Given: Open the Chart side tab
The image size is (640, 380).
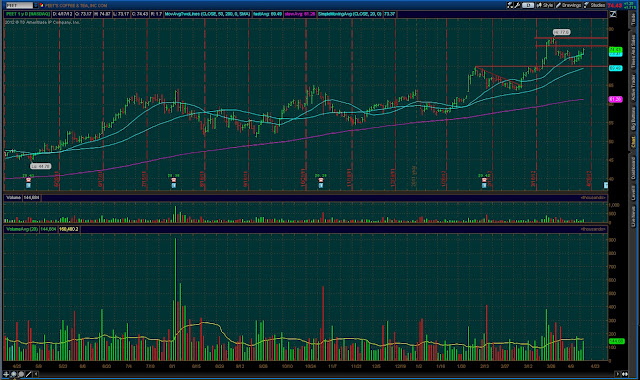Looking at the screenshot, I should [633, 142].
